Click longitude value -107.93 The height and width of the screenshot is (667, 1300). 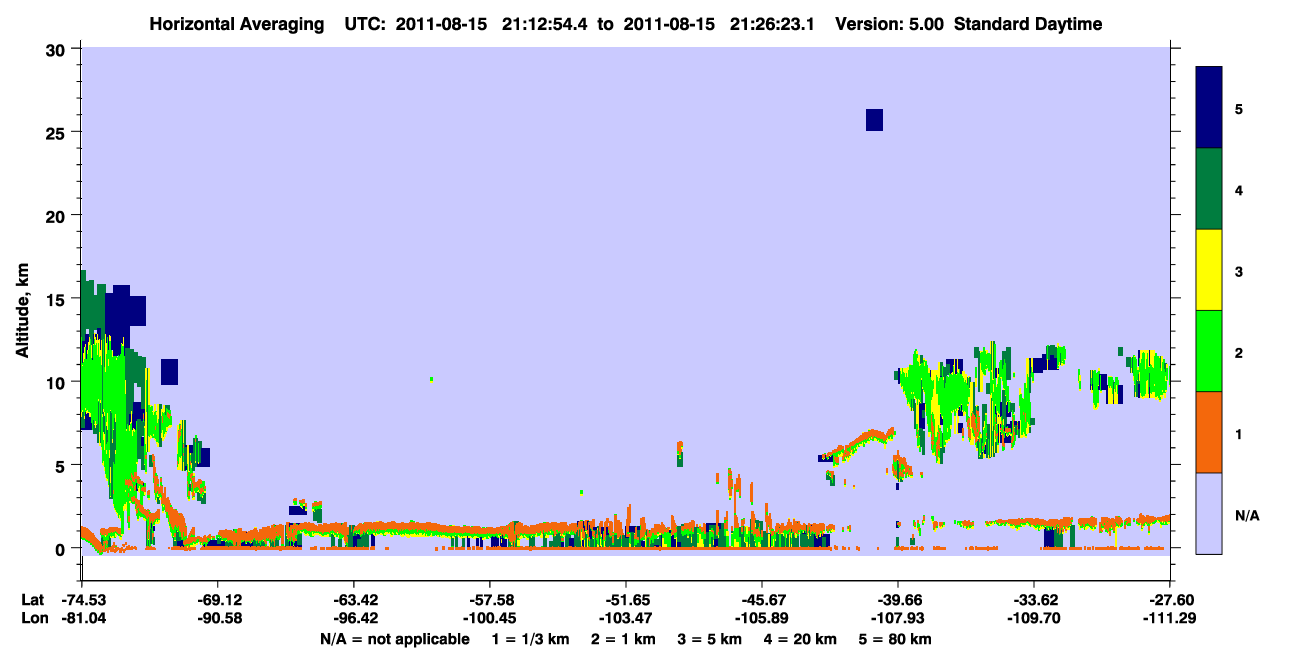[x=898, y=619]
